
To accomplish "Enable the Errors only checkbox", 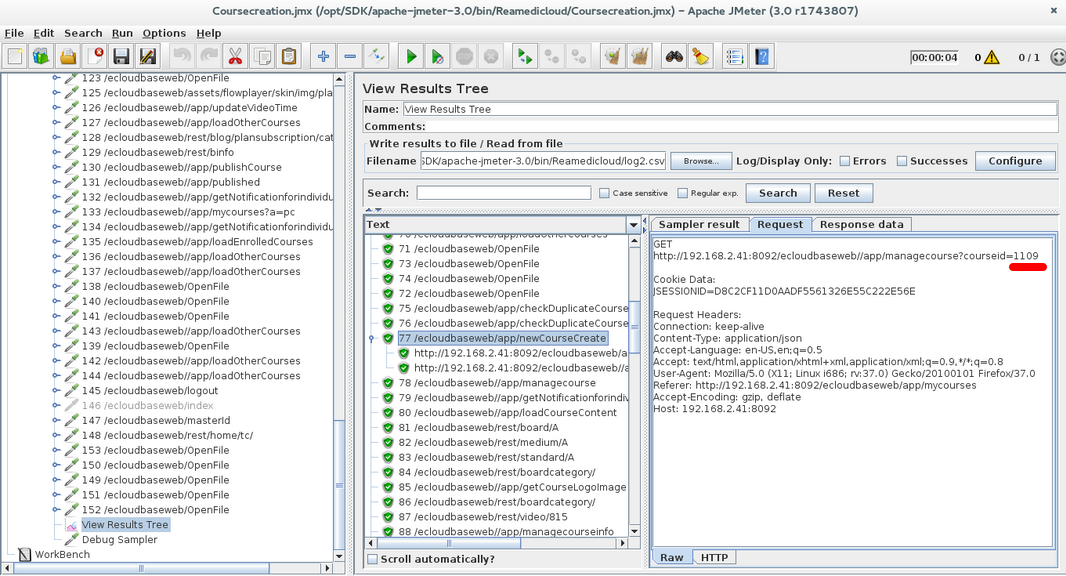I will click(845, 161).
